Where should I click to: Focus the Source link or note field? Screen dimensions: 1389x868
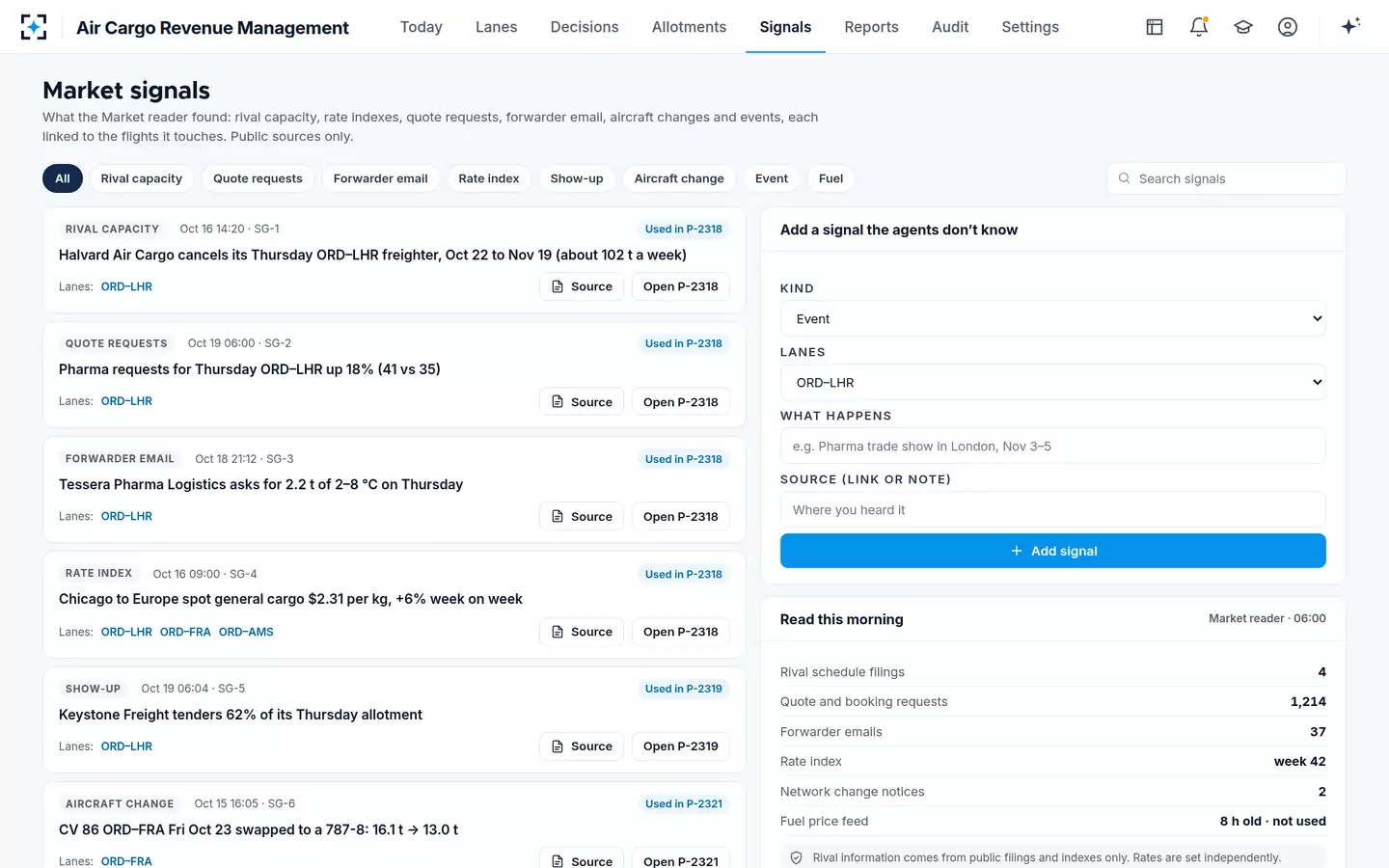[1053, 509]
